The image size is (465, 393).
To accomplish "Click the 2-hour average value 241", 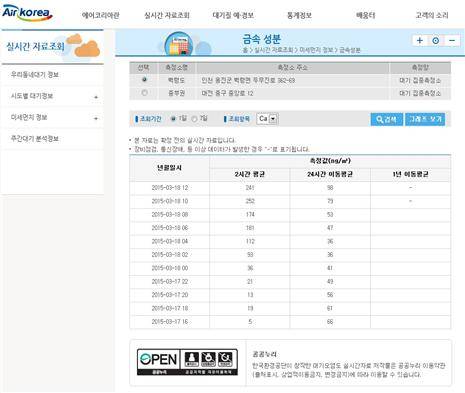I will (x=250, y=188).
